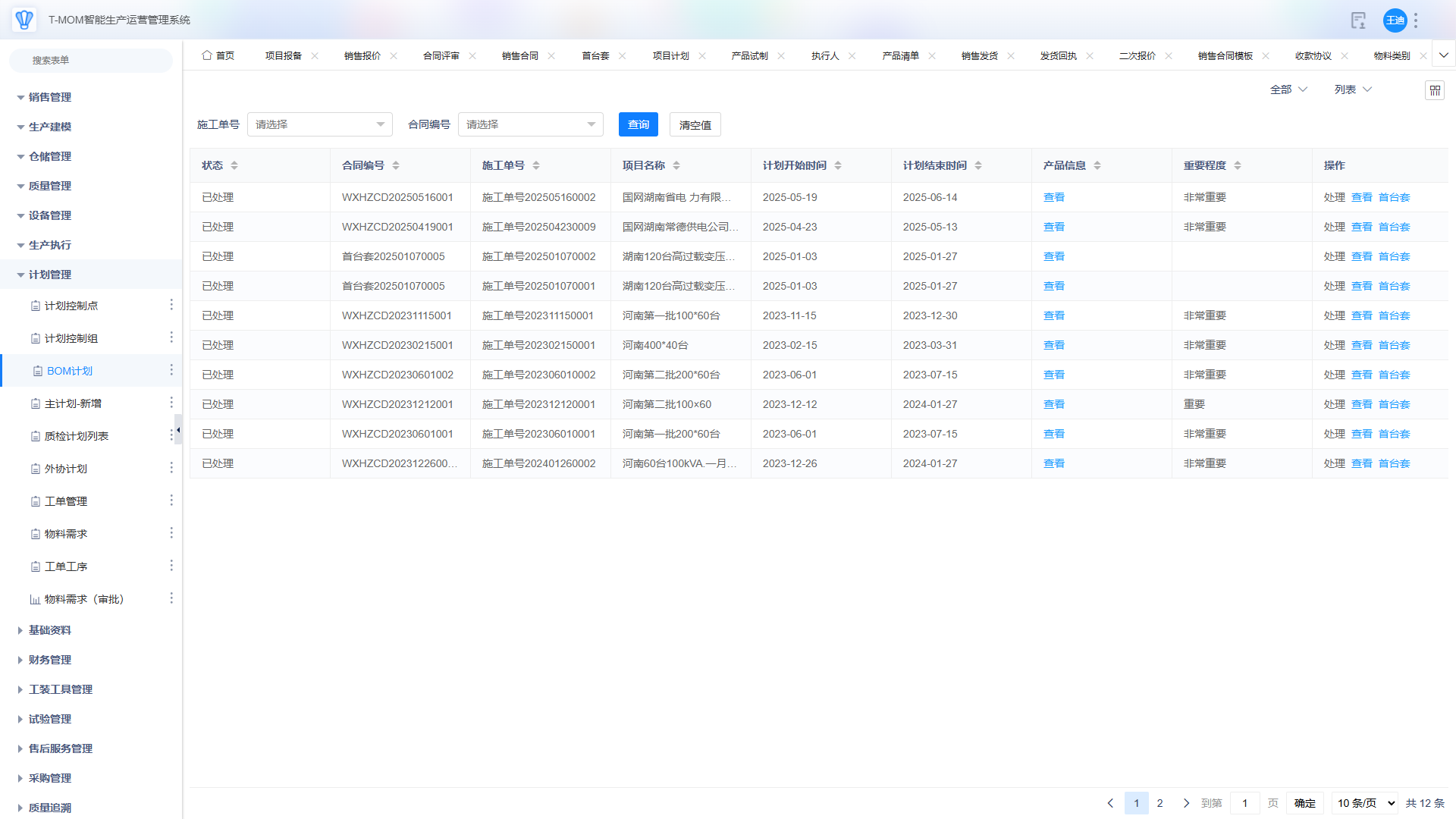This screenshot has width=1456, height=819.
Task: Switch to the 项目计划 tab
Action: 670,56
